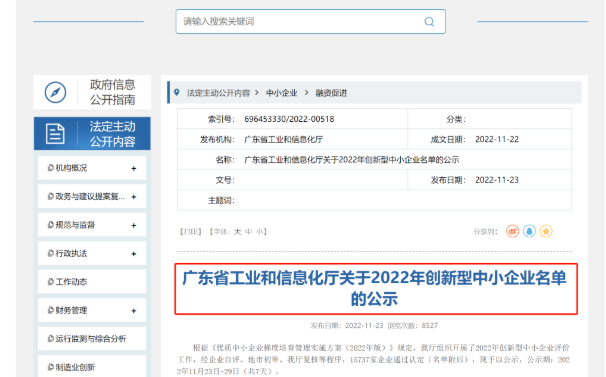606x377 pixels.
Task: Click the large blue article headline
Action: pyautogui.click(x=374, y=288)
